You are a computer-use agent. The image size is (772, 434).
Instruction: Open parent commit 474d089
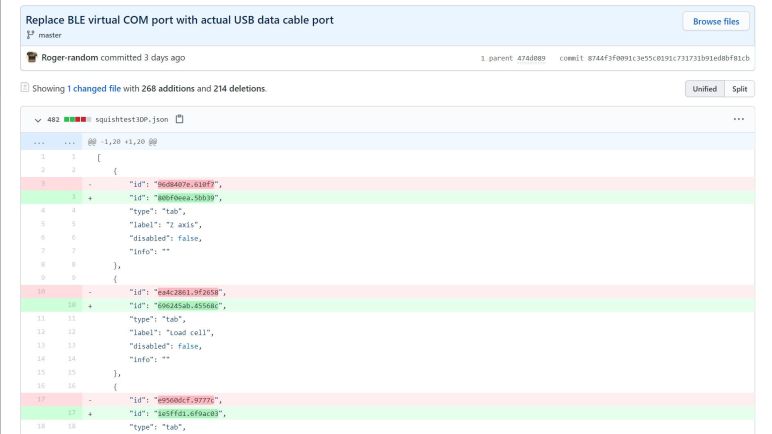[x=526, y=58]
